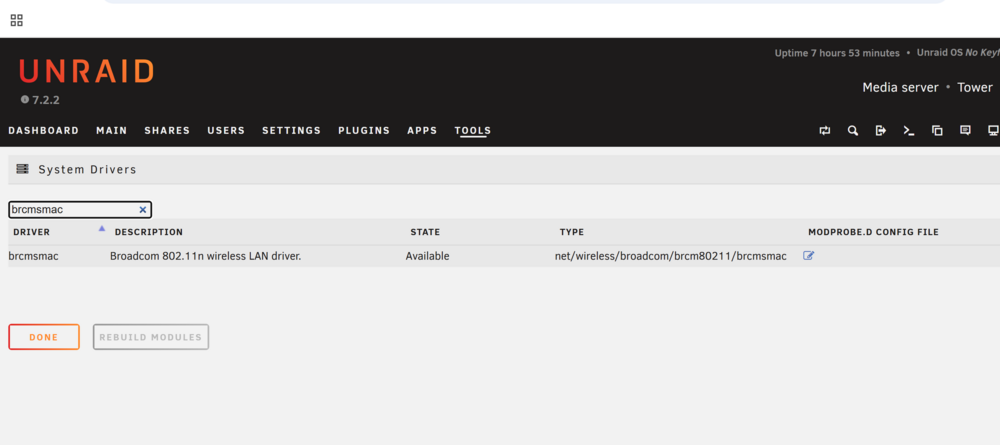Edit the brcmsmac modprobe config file
1000x445 pixels.
pyautogui.click(x=809, y=256)
